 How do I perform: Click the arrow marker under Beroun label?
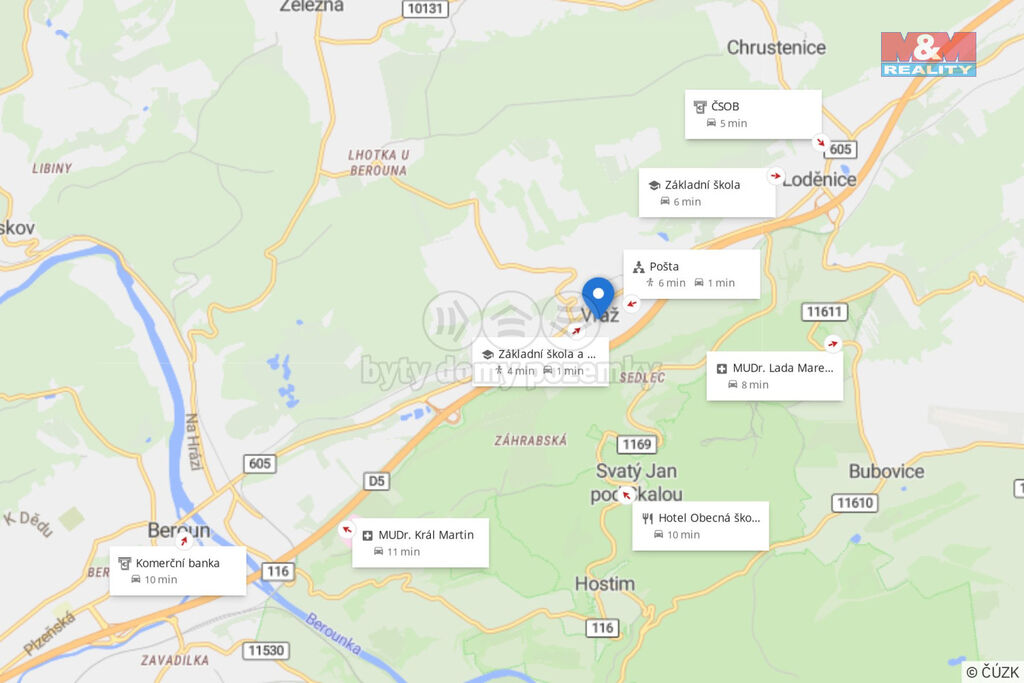(x=184, y=541)
